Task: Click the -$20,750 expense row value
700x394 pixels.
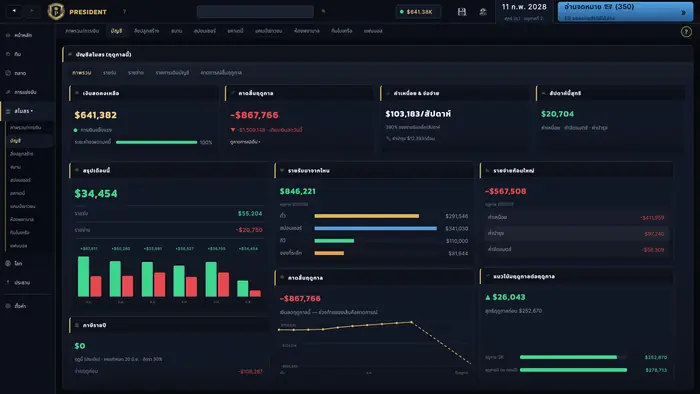Action: pyautogui.click(x=249, y=230)
